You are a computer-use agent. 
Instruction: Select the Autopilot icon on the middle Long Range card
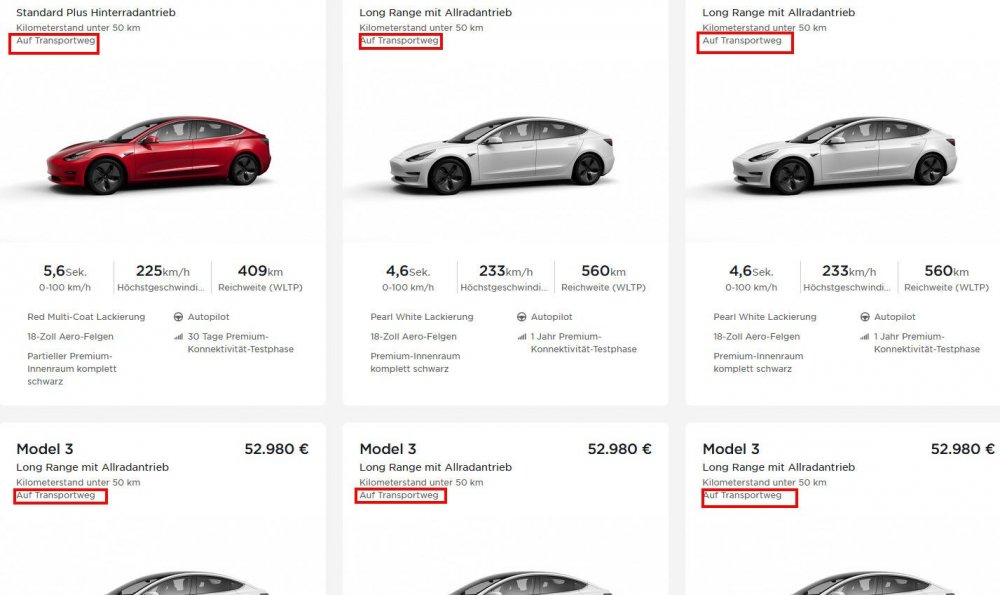pyautogui.click(x=521, y=316)
